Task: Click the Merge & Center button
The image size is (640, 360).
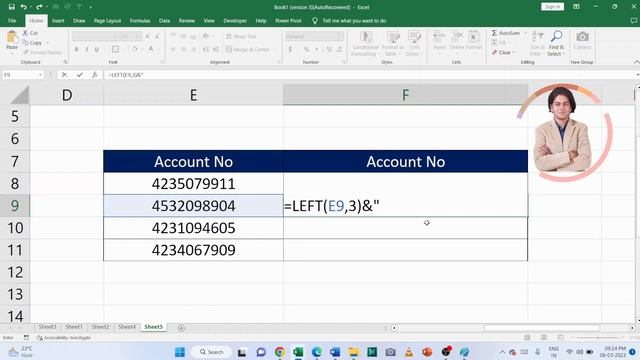Action: [247, 49]
